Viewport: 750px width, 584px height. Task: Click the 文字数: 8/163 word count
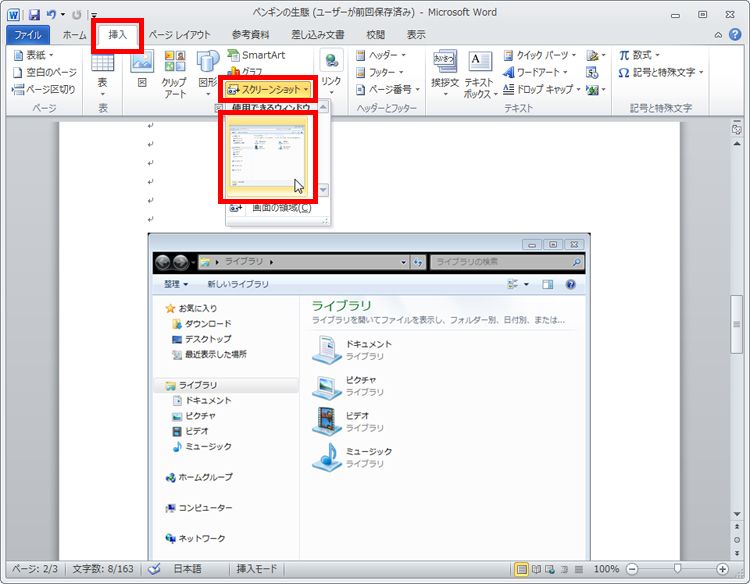(x=103, y=569)
